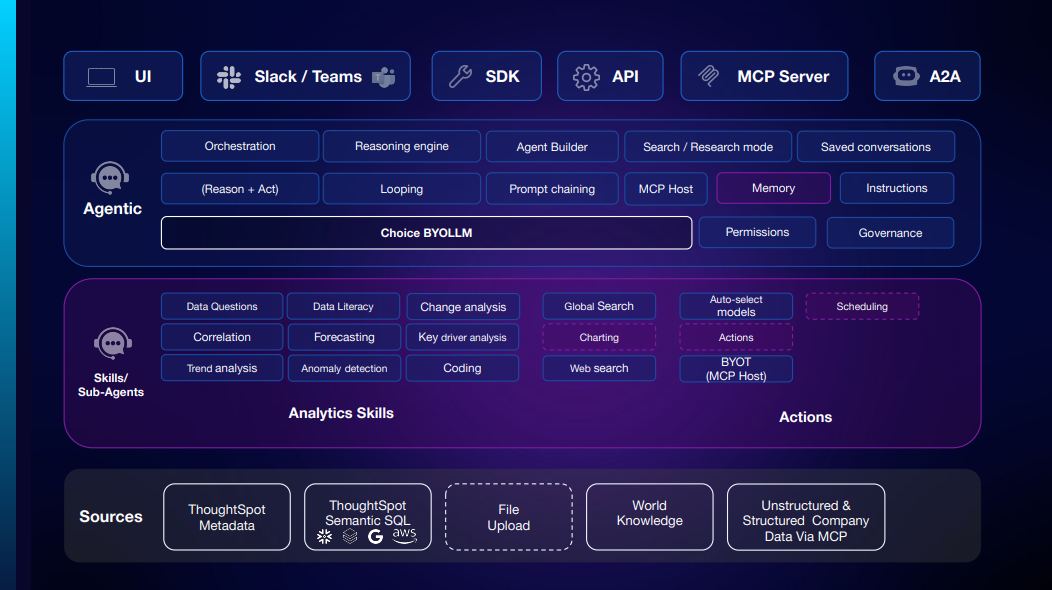The height and width of the screenshot is (590, 1052).
Task: Click the Snowflake logo under Semantic SQL
Action: (324, 537)
